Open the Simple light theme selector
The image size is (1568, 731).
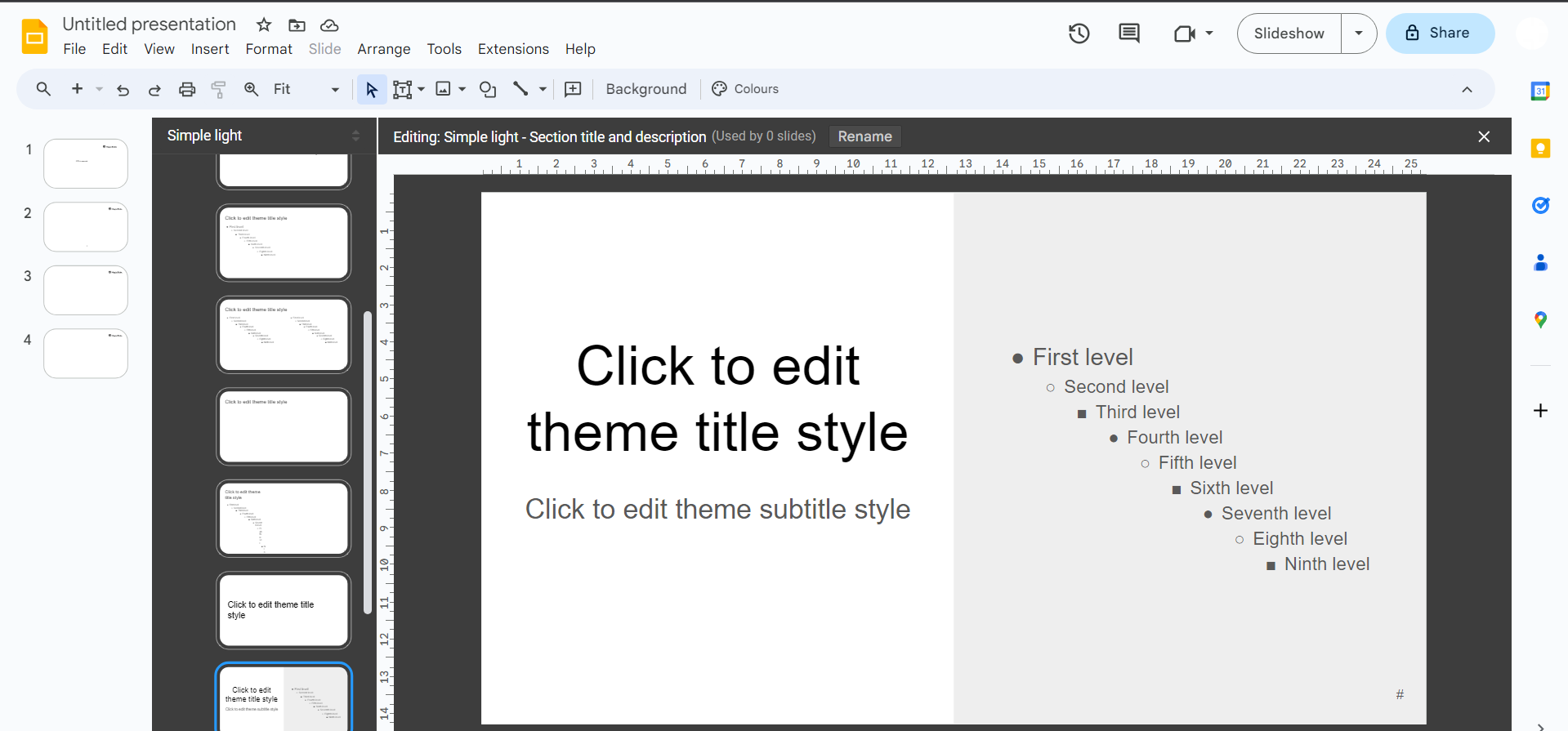coord(263,136)
